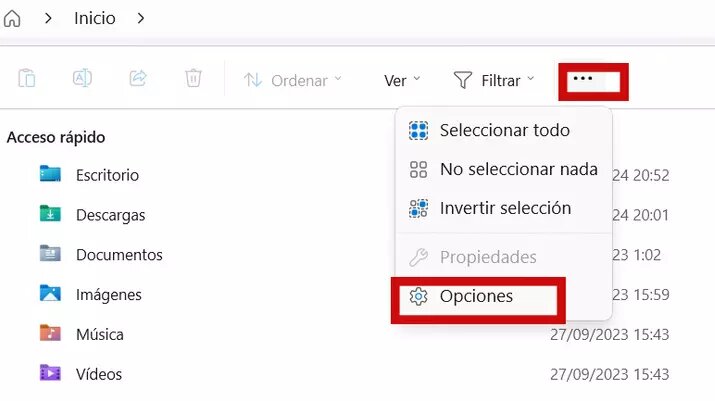Click the Delete trash can icon

click(194, 79)
